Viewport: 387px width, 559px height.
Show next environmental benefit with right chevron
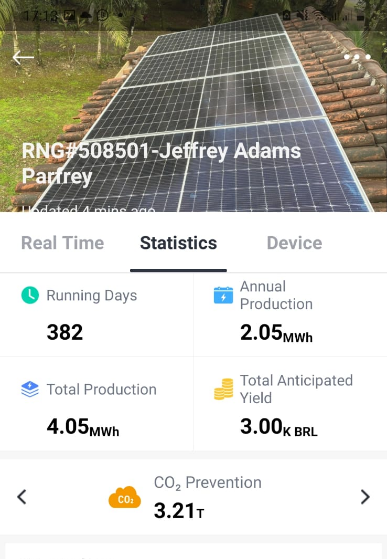(365, 497)
